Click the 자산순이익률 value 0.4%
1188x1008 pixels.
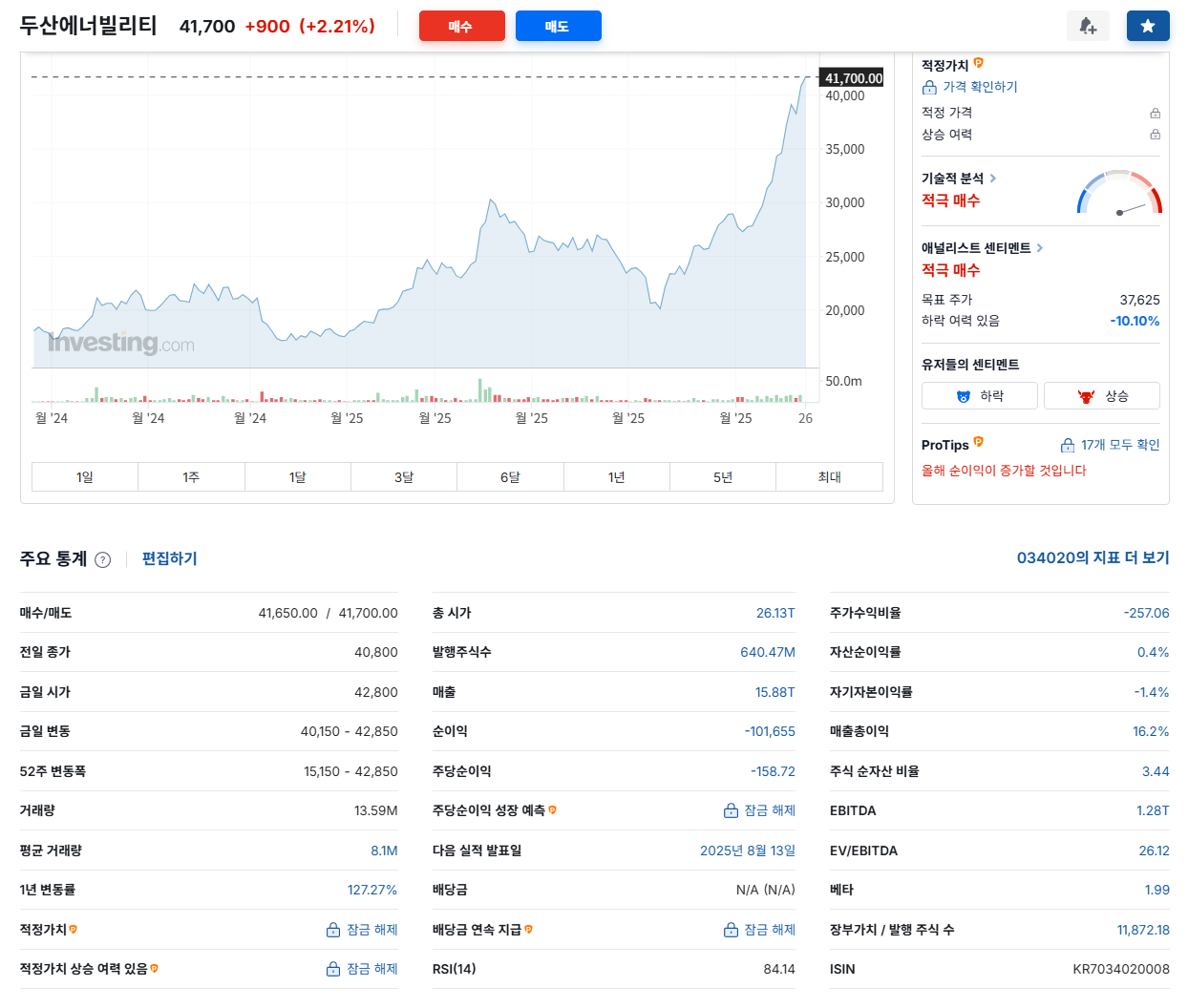coord(1153,652)
